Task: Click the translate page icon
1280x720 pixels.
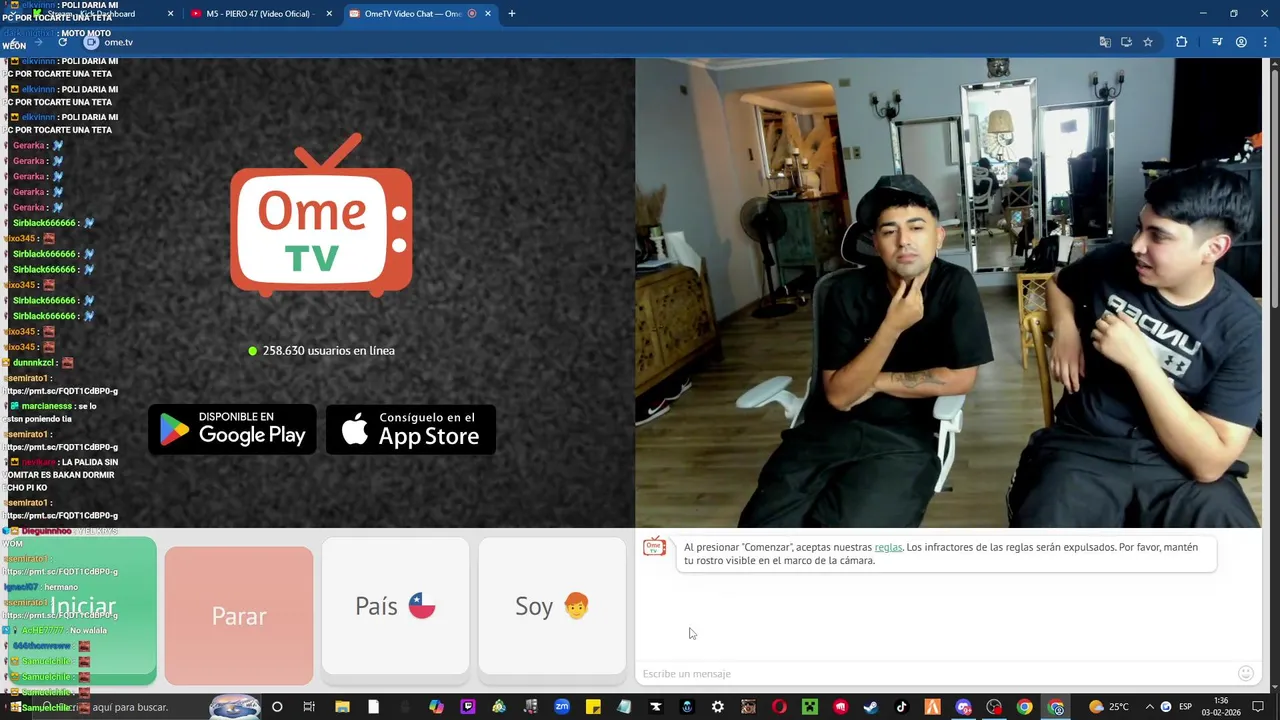Action: (x=1104, y=42)
